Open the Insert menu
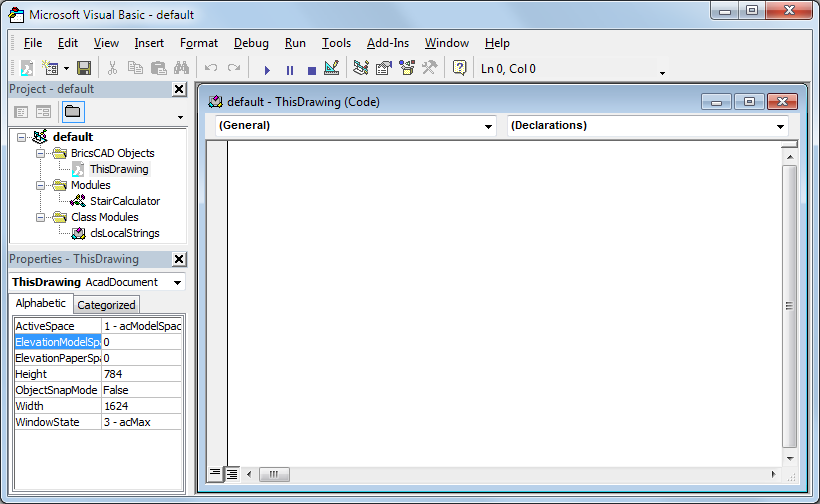The width and height of the screenshot is (820, 504). pos(149,43)
